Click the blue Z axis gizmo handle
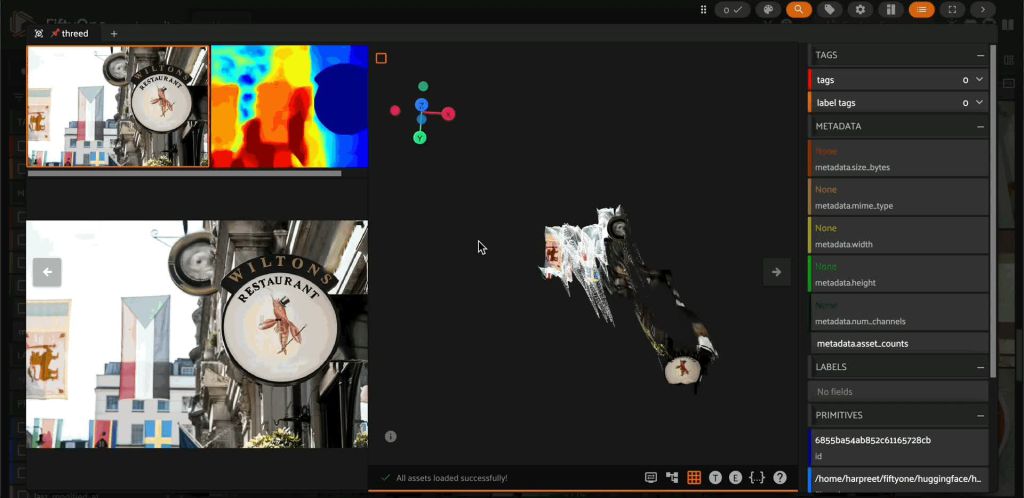Image resolution: width=1024 pixels, height=498 pixels. (421, 104)
